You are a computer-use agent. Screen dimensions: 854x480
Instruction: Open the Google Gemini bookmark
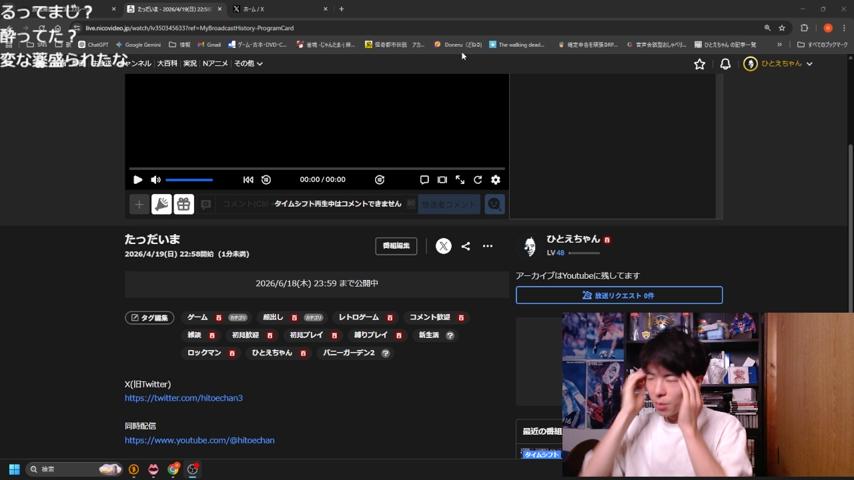138,45
